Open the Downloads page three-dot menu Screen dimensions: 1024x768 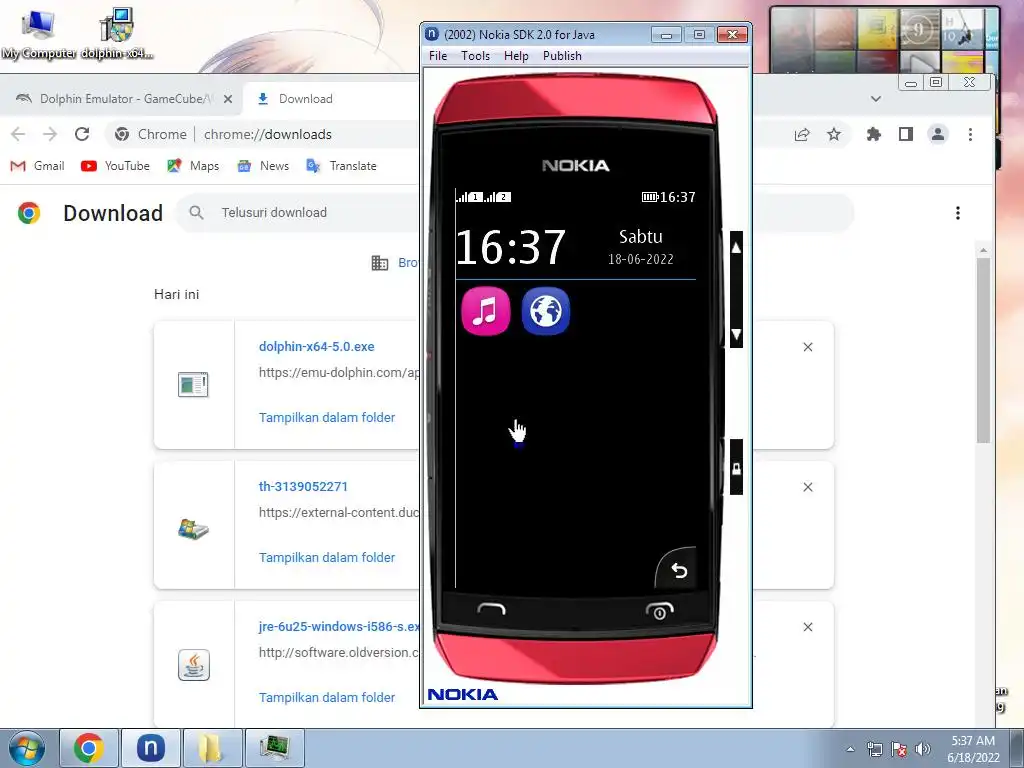[957, 213]
